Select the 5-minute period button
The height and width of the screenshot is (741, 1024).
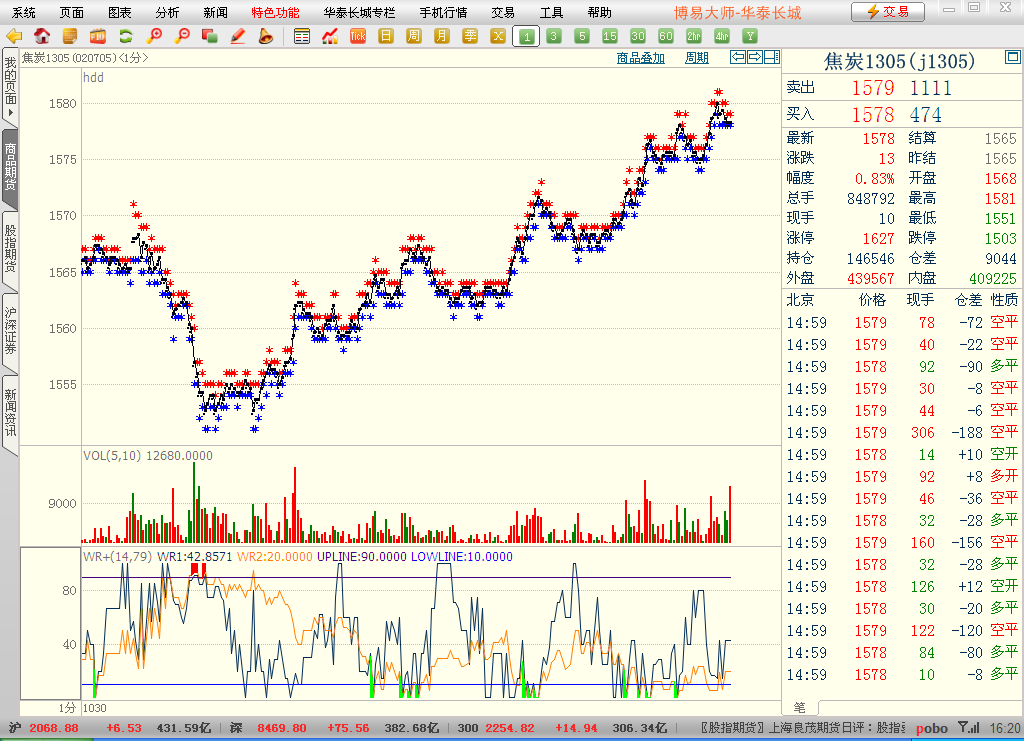pyautogui.click(x=582, y=36)
